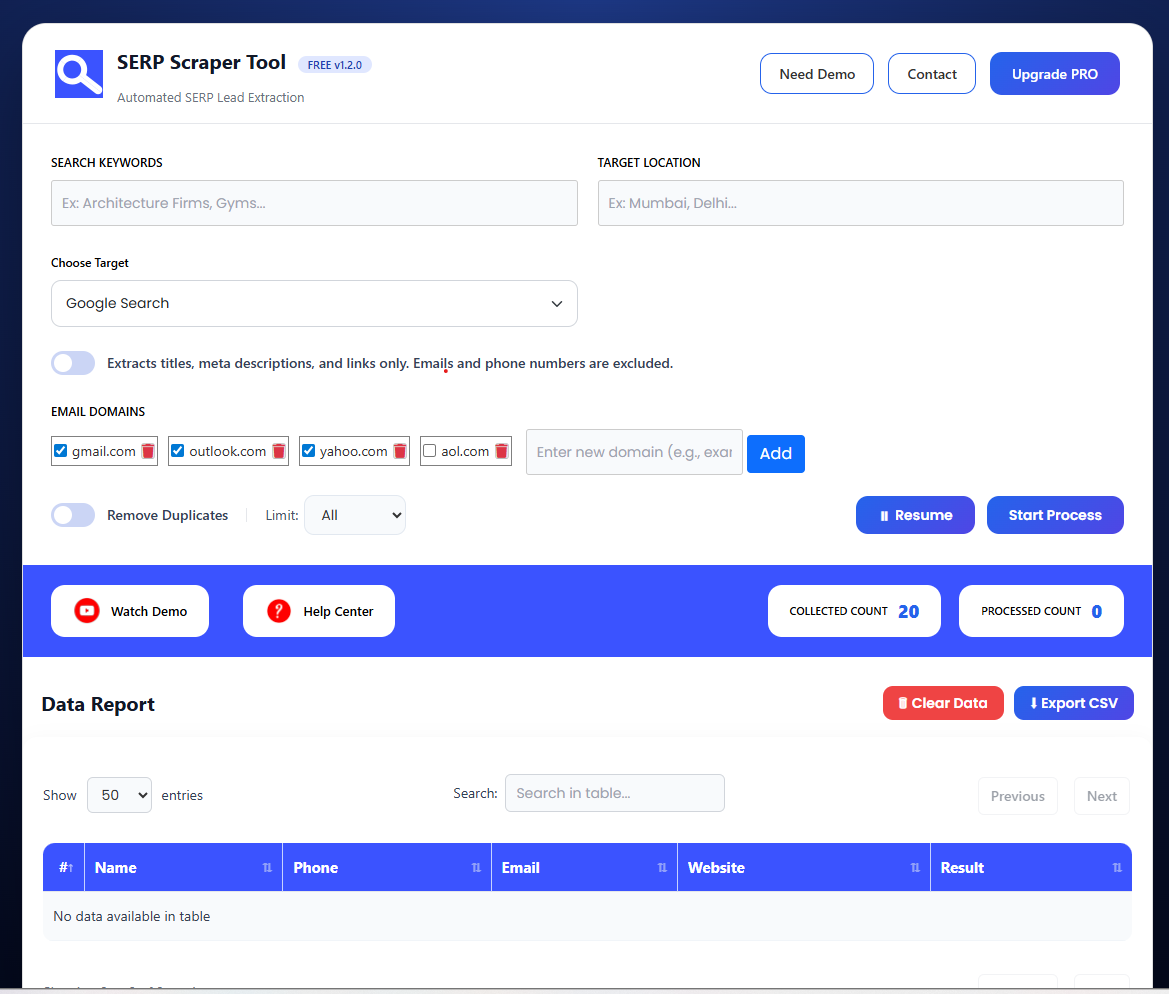Remove yahoo.com using its trash icon
This screenshot has height=994, width=1169.
398,450
